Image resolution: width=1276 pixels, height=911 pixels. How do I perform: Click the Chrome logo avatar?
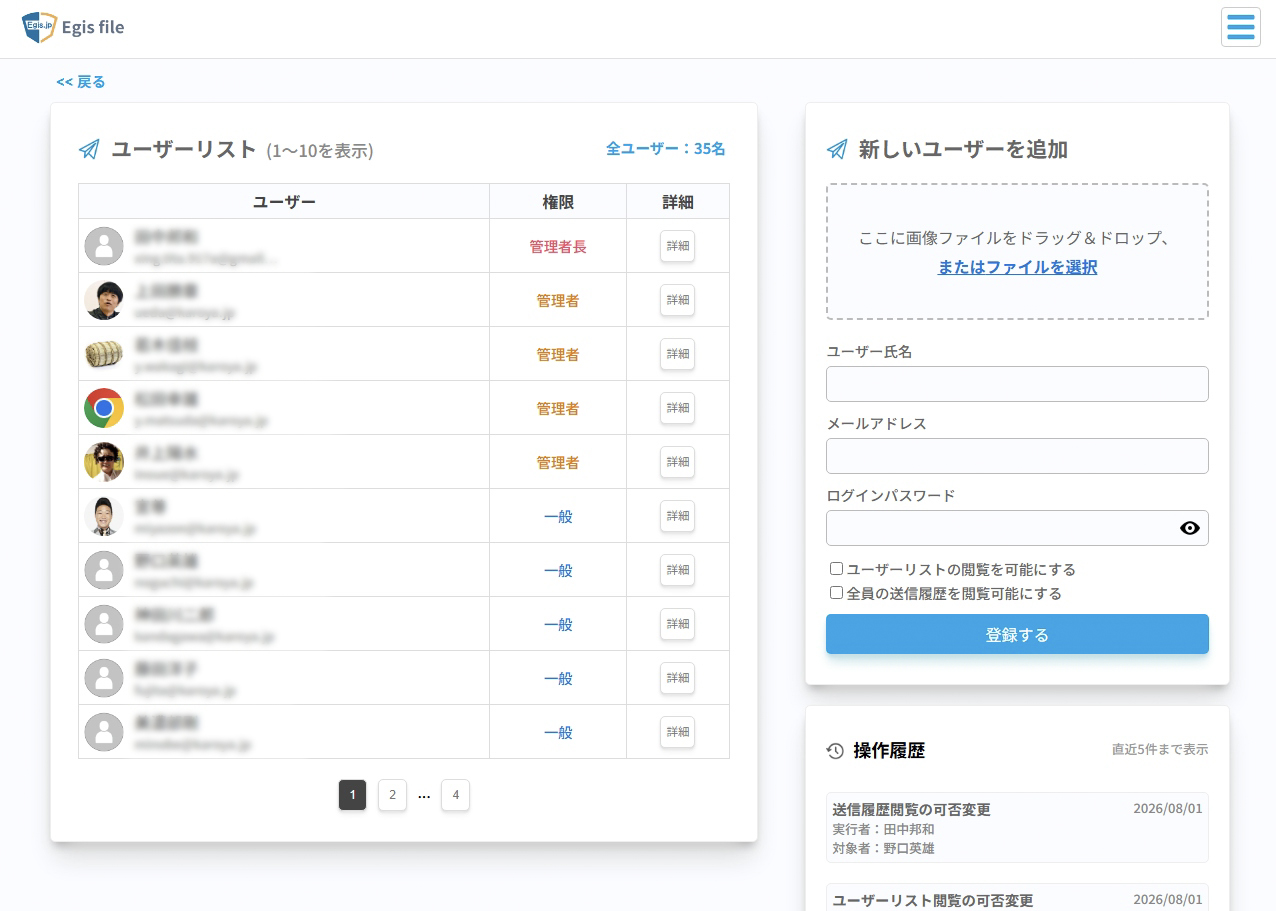[x=104, y=408]
